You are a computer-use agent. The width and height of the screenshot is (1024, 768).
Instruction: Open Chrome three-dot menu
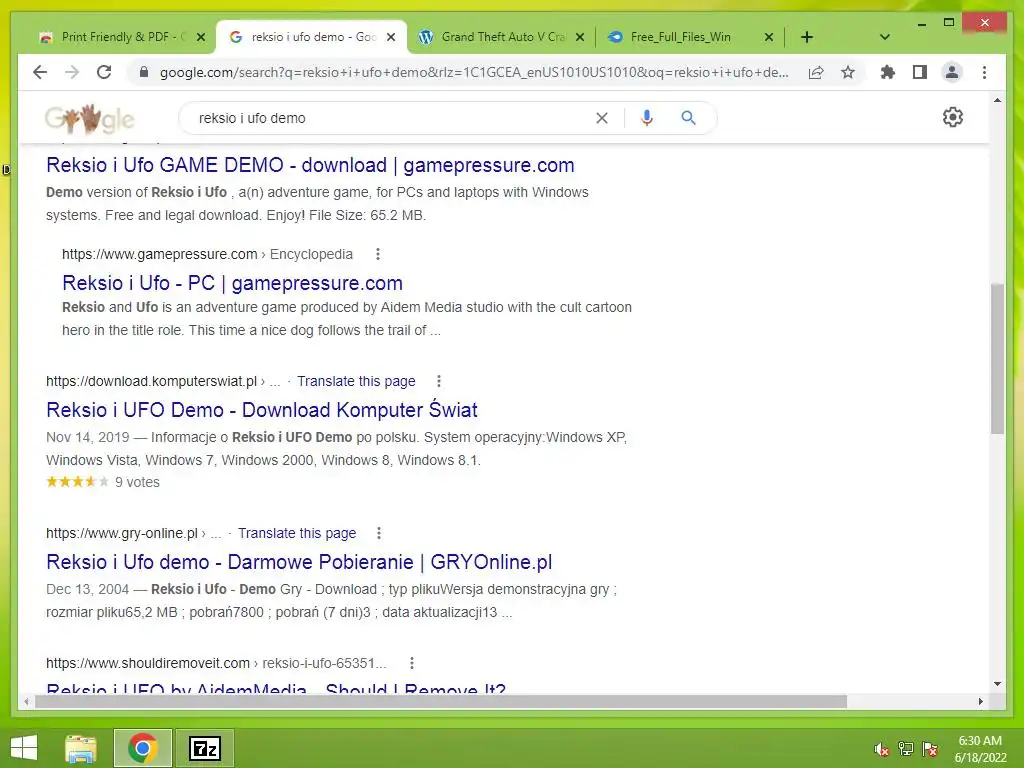coord(984,72)
